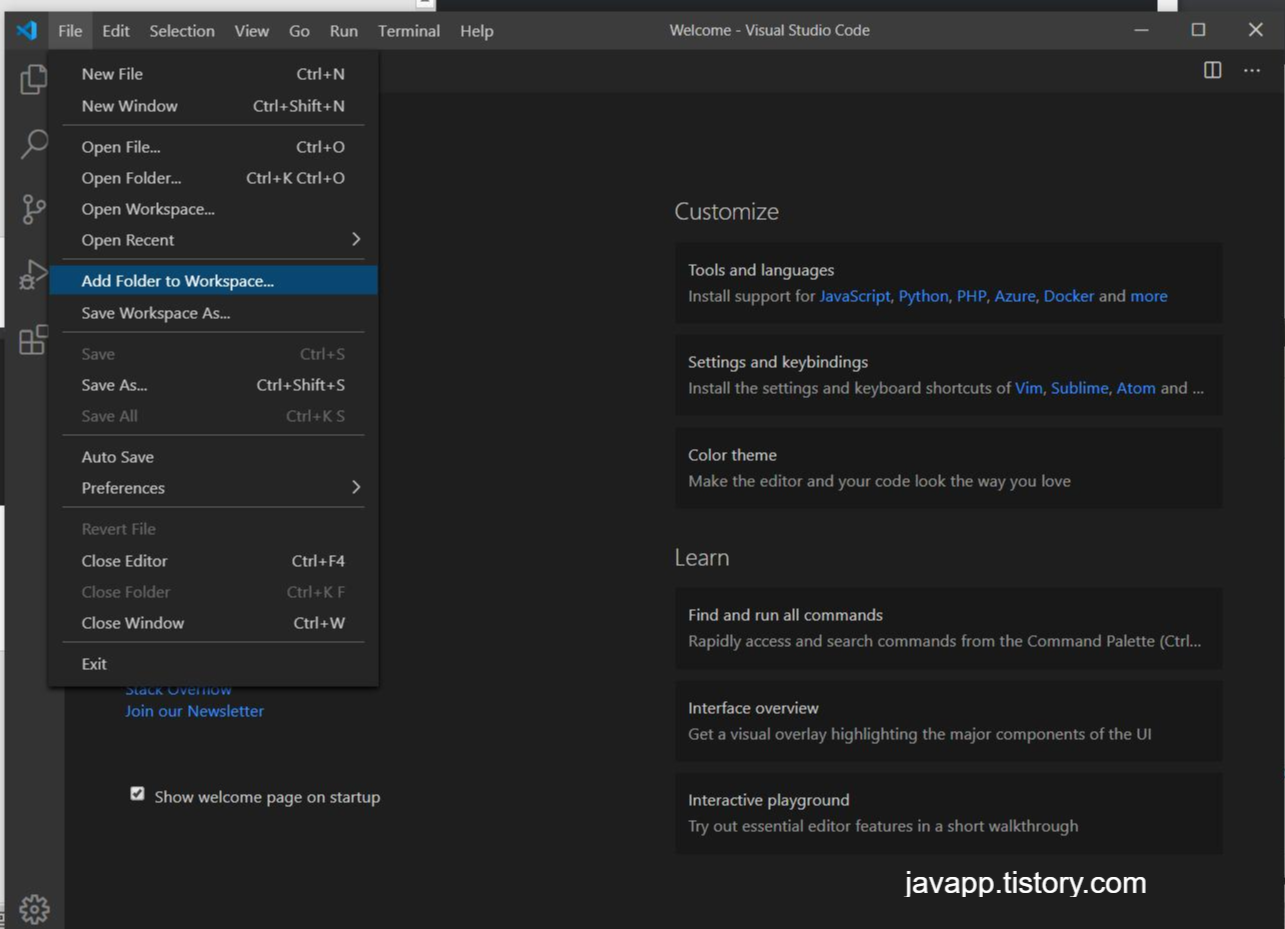Follow the Docker support link
This screenshot has width=1285, height=929.
1069,296
